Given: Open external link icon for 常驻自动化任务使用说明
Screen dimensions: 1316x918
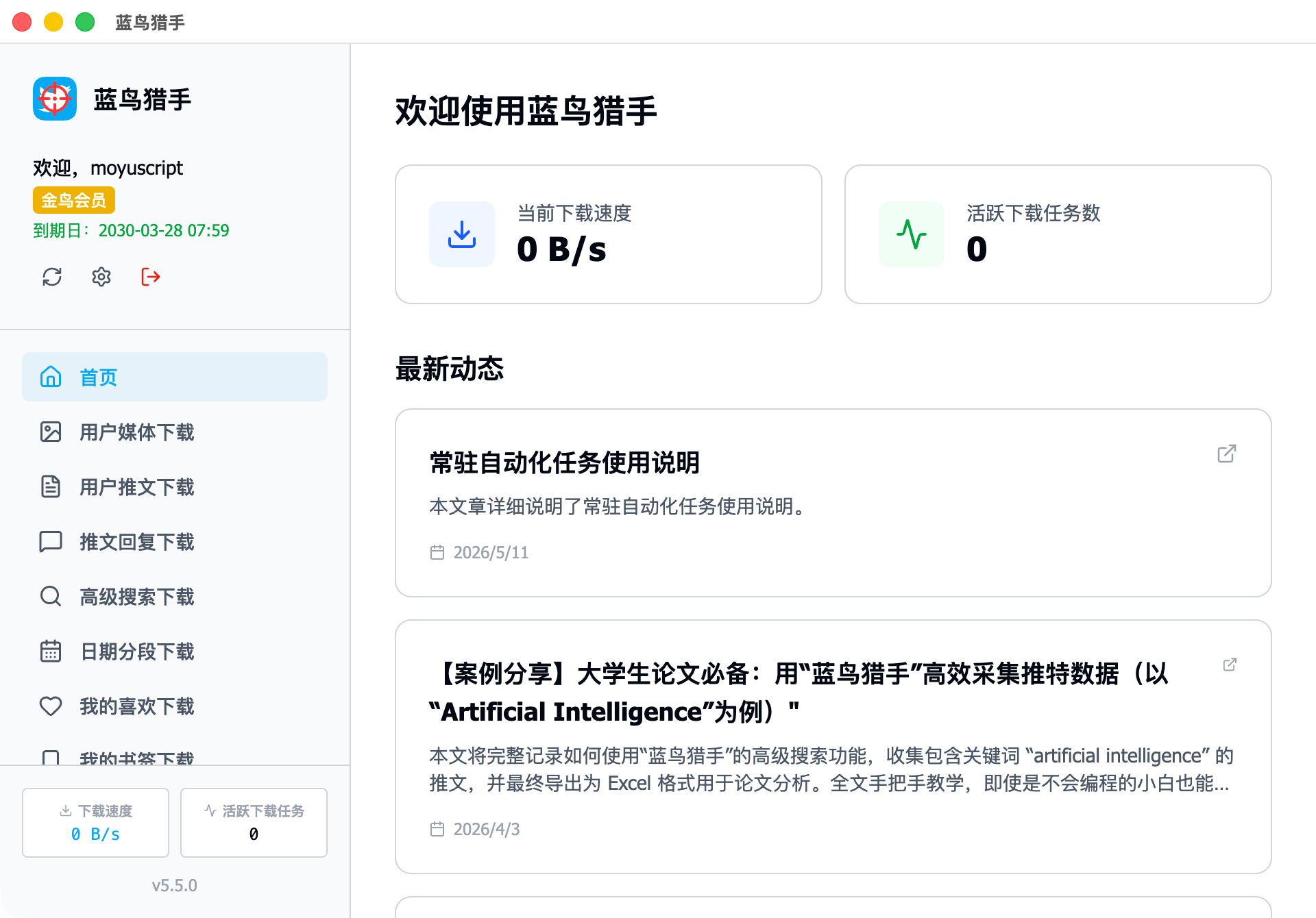Looking at the screenshot, I should (x=1227, y=454).
